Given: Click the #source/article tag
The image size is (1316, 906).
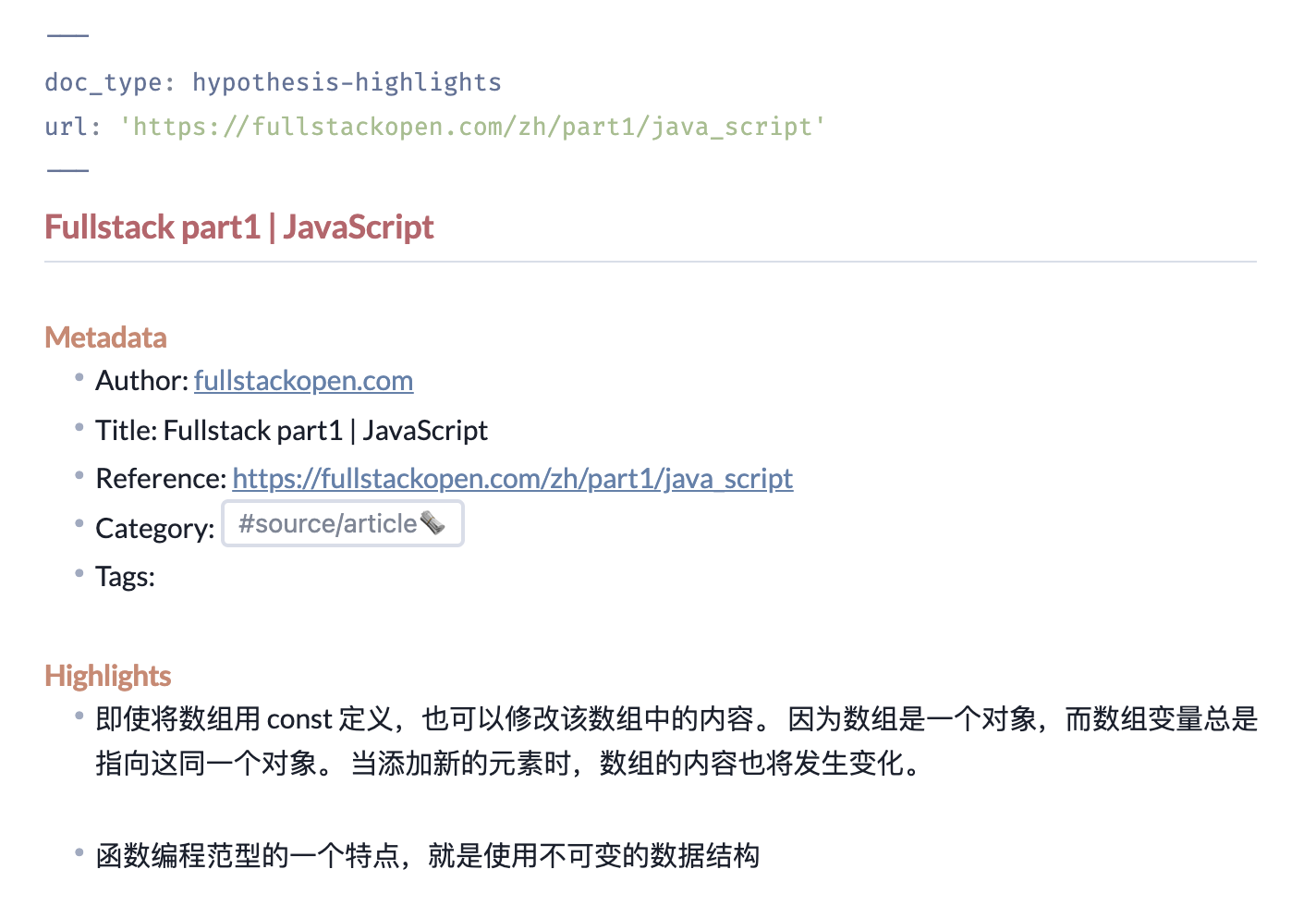Looking at the screenshot, I should click(x=342, y=524).
